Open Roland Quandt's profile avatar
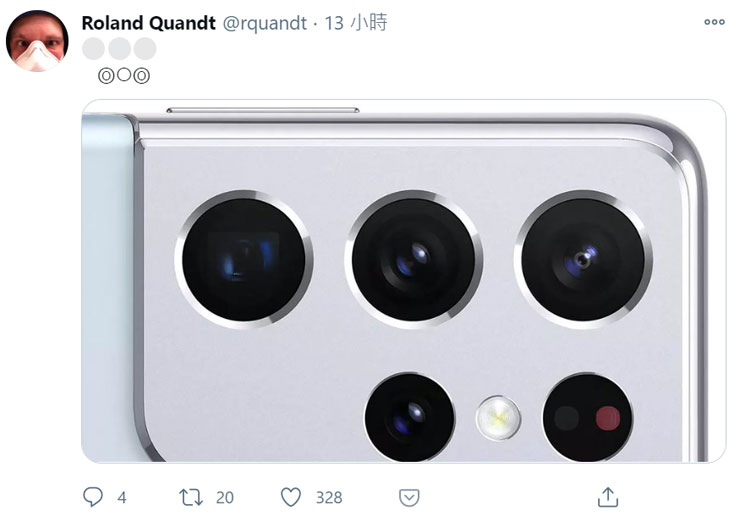Viewport: 740px width, 516px height. 37,41
